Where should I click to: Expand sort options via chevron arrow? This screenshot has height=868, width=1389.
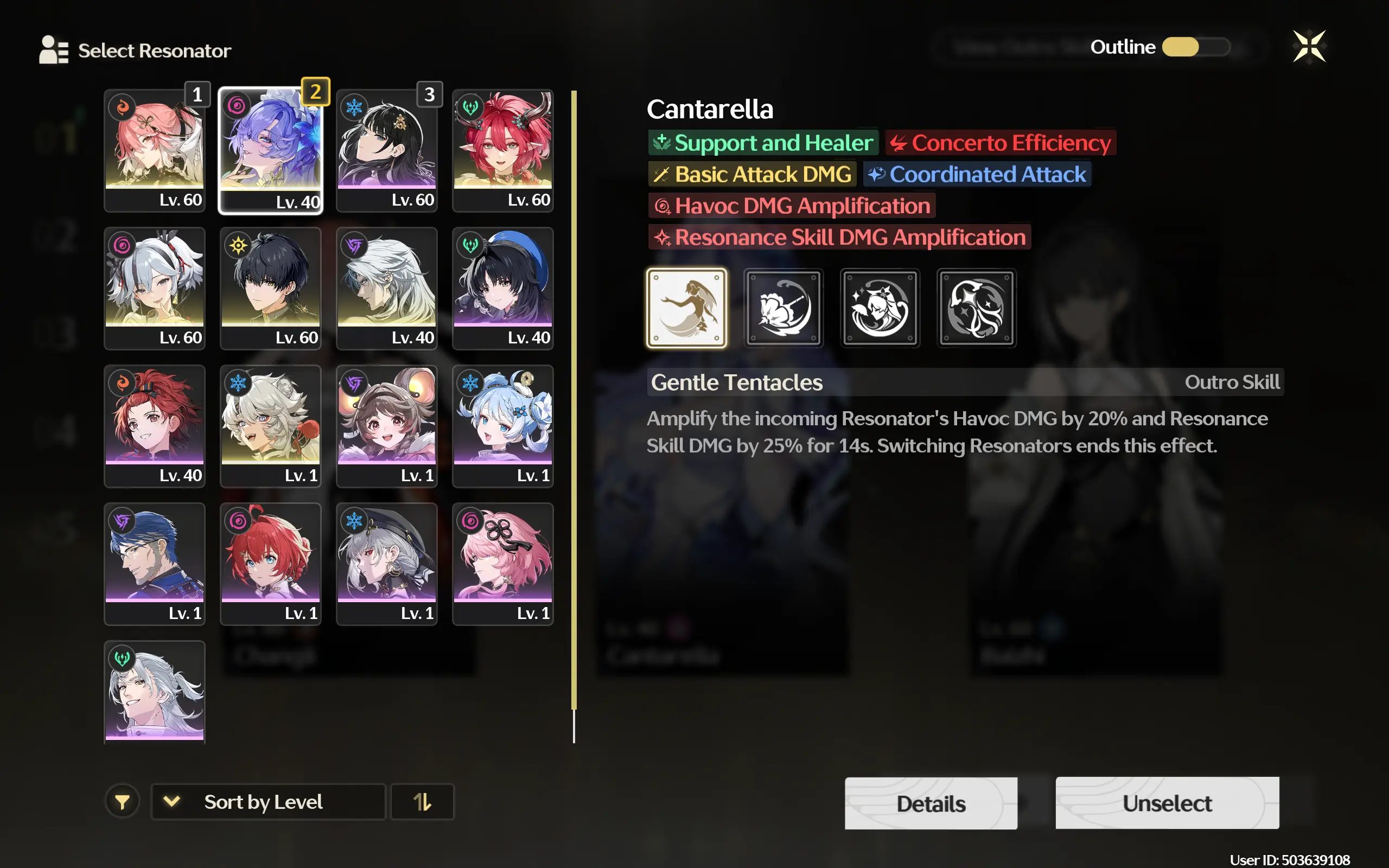(171, 801)
